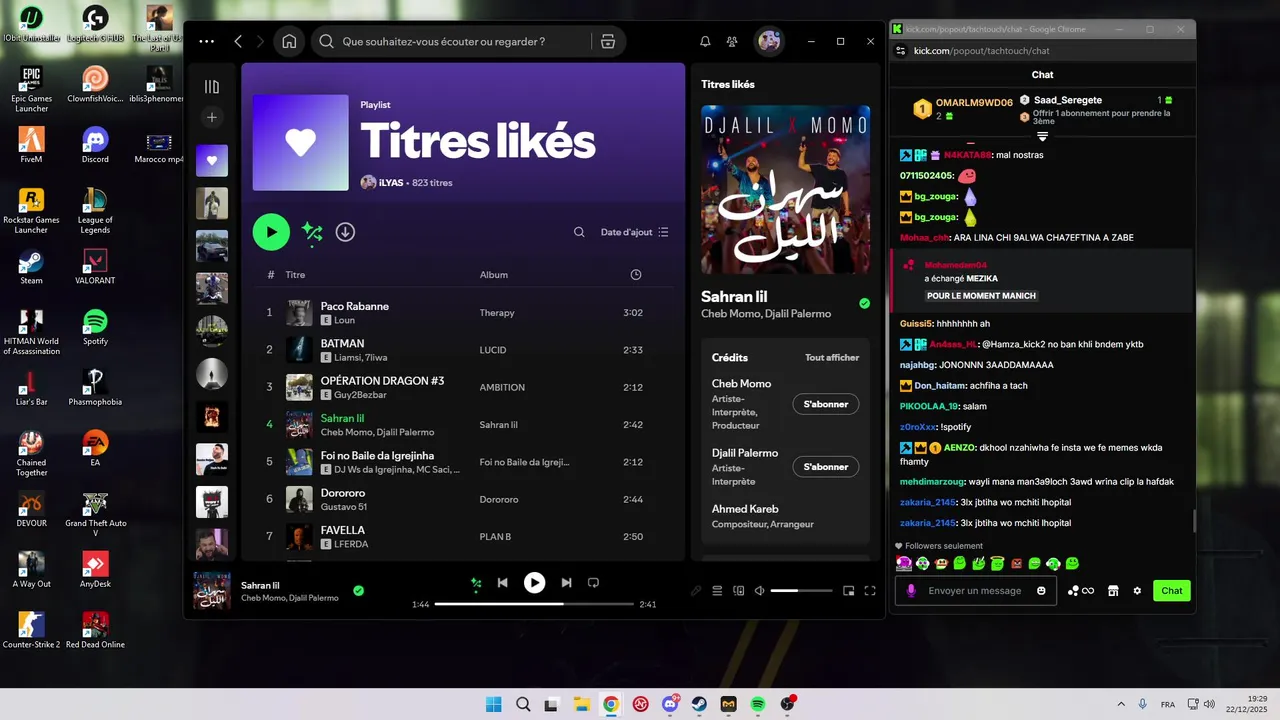Viewport: 1280px width, 720px height.
Task: Open the Sahran lil album cover in side panel
Action: coord(785,190)
